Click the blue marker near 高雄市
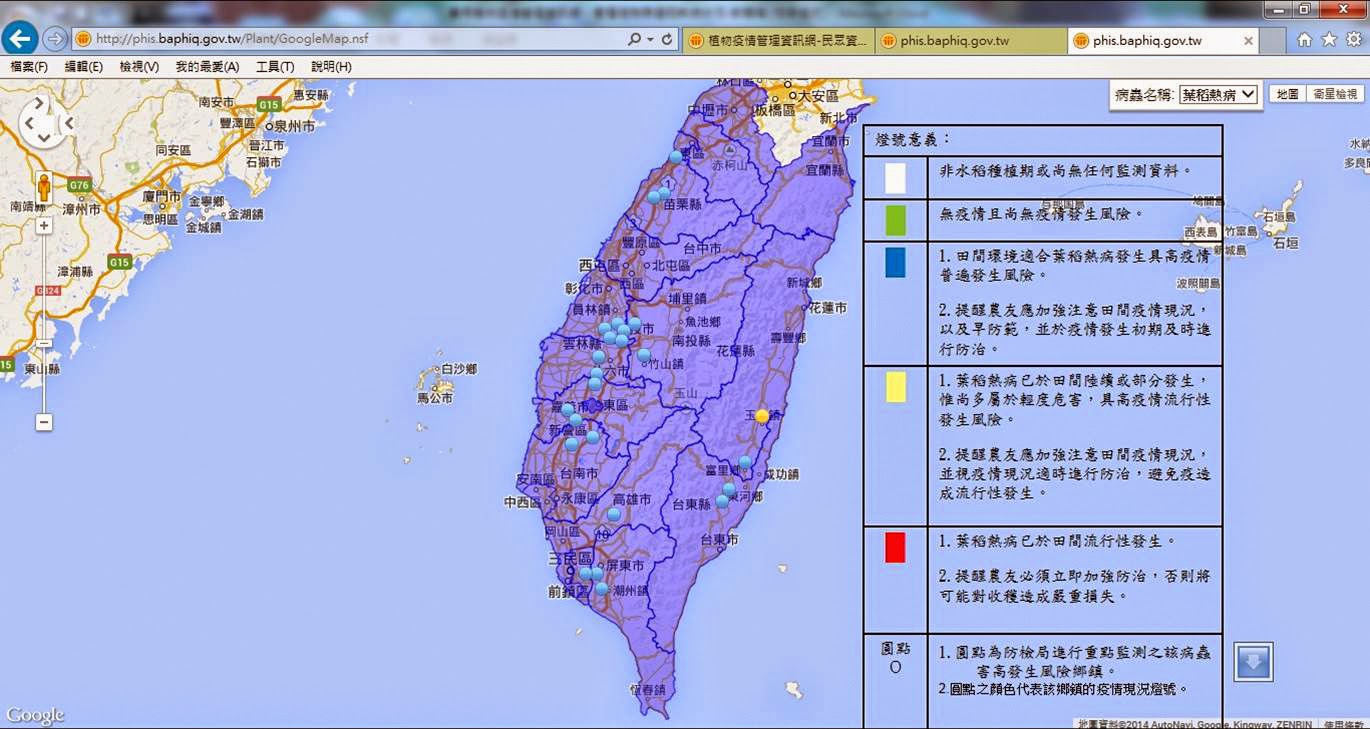The width and height of the screenshot is (1370, 729). pos(614,514)
